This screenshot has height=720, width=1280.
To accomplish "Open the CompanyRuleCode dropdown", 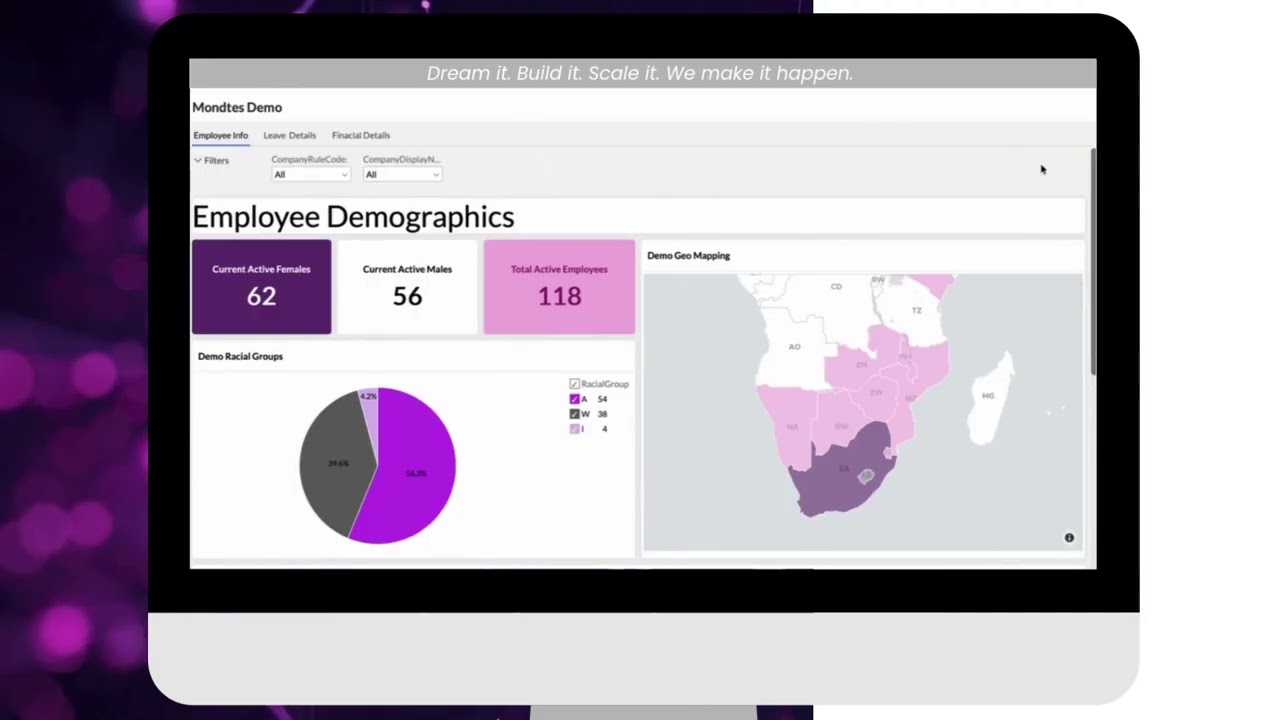I will point(310,174).
